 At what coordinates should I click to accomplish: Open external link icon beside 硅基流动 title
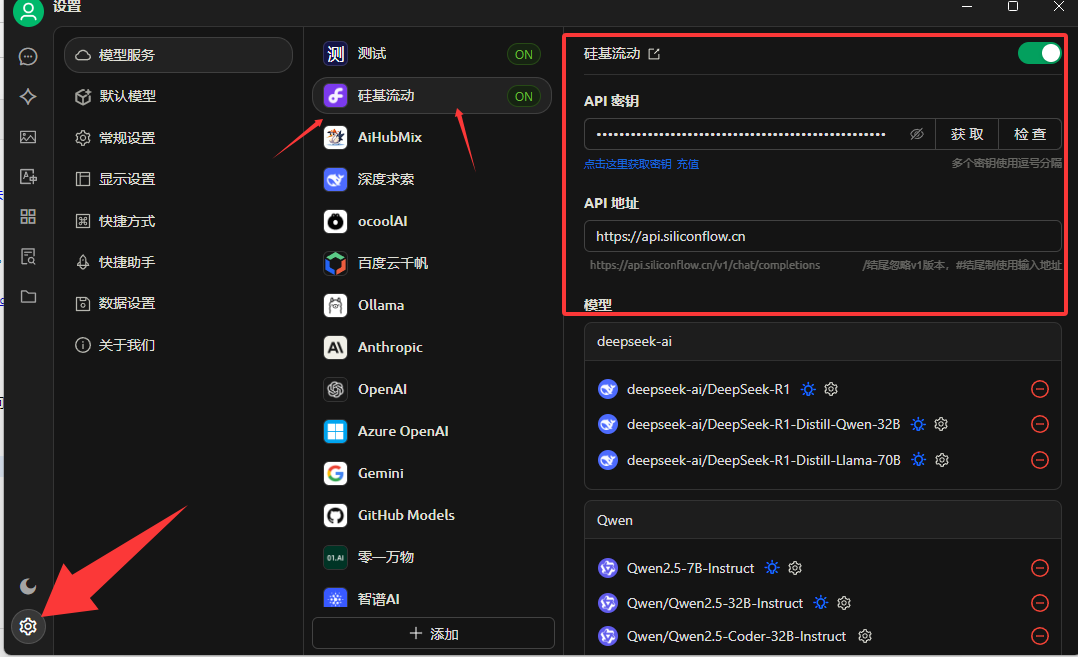[x=654, y=54]
